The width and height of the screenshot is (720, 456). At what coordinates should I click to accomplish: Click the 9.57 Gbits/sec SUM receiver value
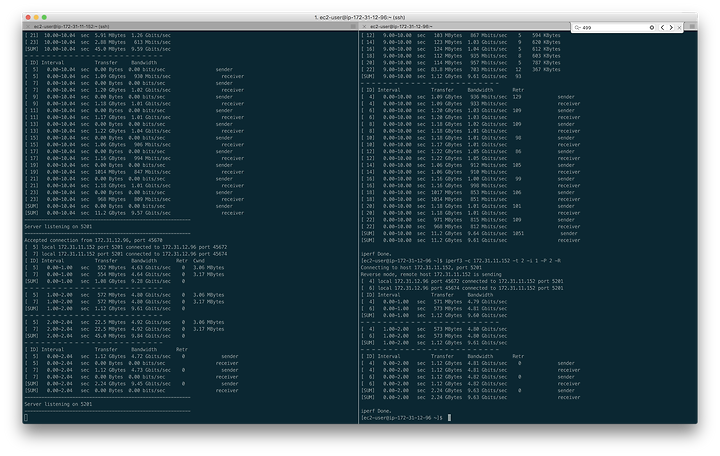click(151, 213)
